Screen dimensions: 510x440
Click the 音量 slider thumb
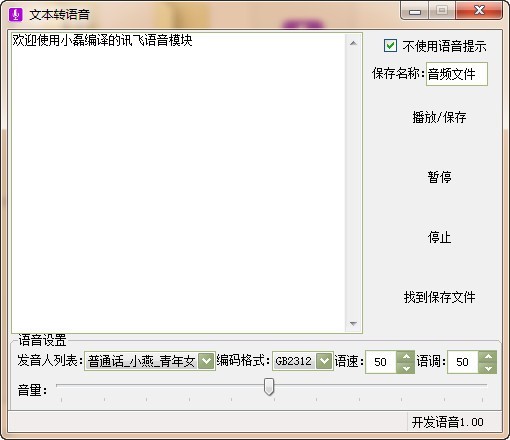(269, 387)
